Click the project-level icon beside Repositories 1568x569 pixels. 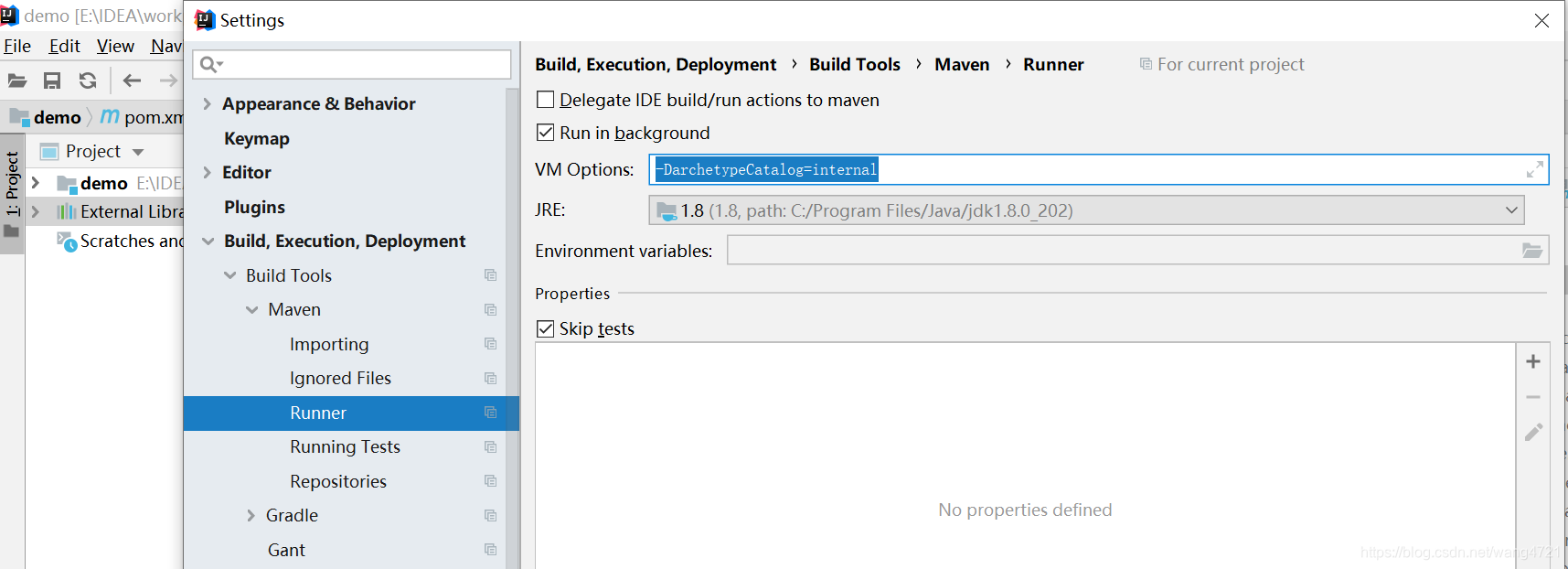click(x=490, y=481)
